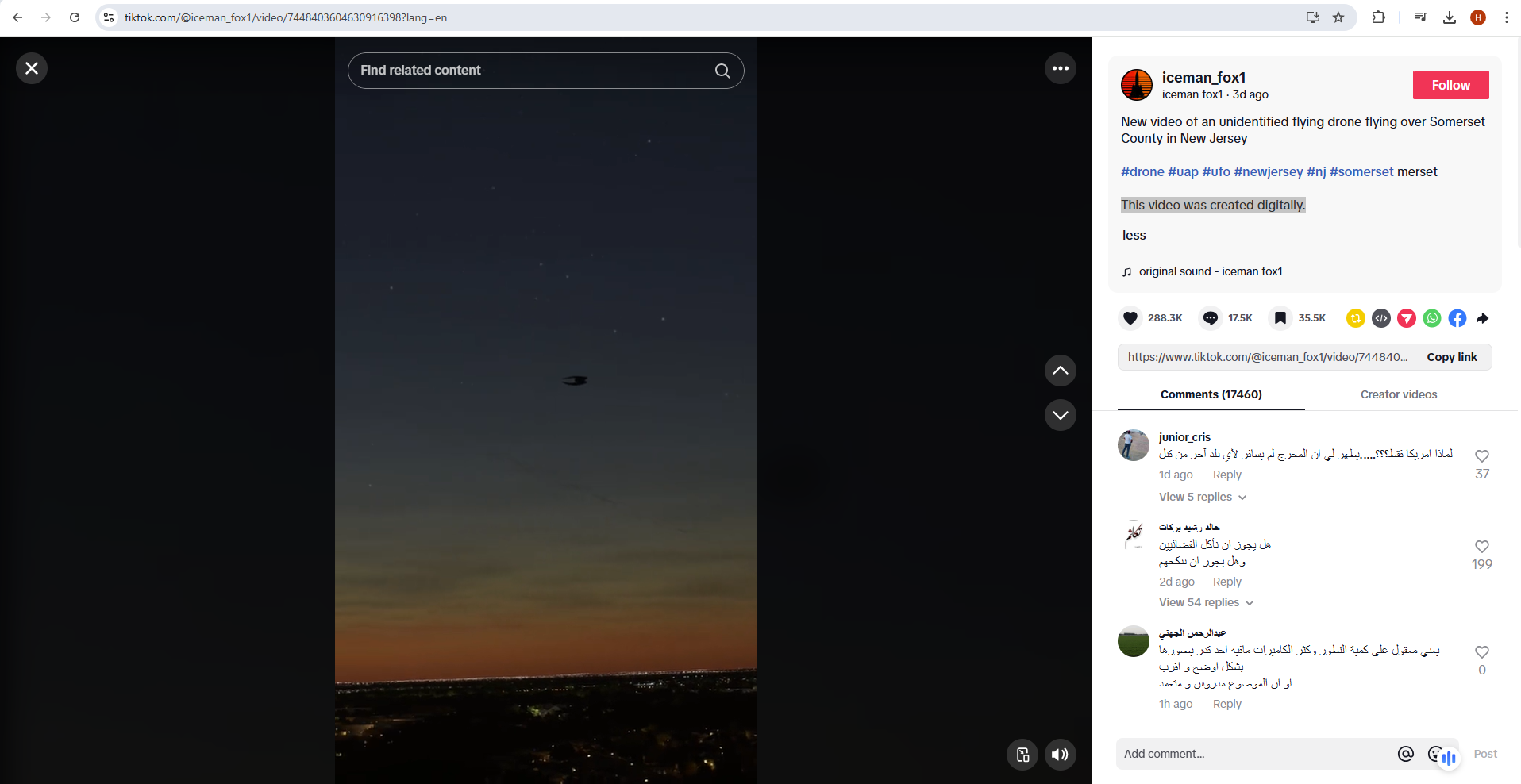The height and width of the screenshot is (784, 1521).
Task: Open the three-dot more options menu
Action: point(1060,69)
